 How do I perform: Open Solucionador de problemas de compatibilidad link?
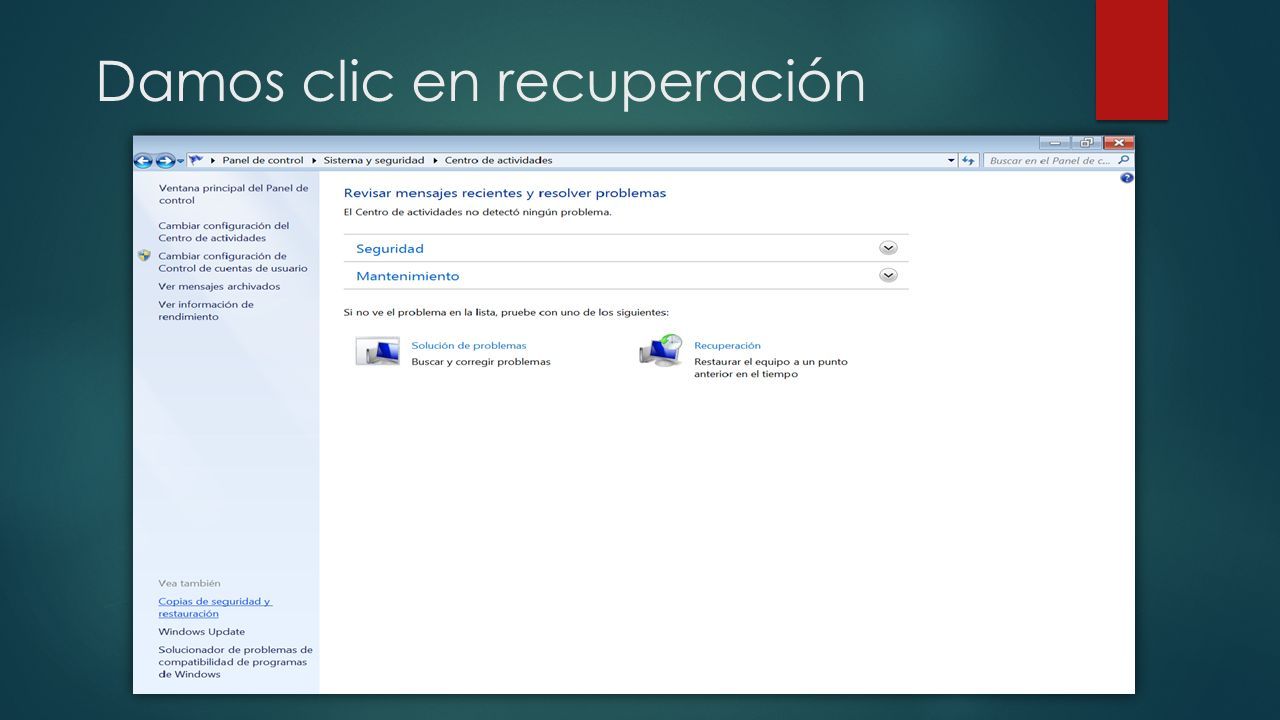pyautogui.click(x=235, y=662)
